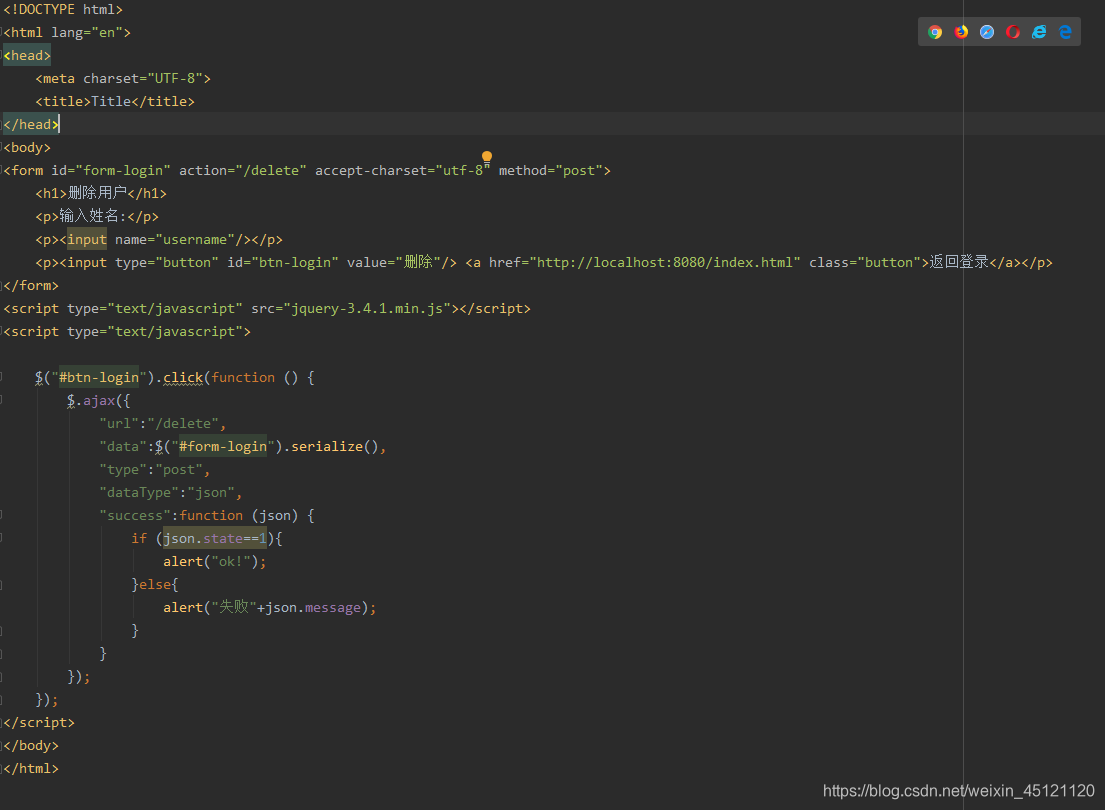
Task: Fold the success function block
Action: click(x=1, y=515)
